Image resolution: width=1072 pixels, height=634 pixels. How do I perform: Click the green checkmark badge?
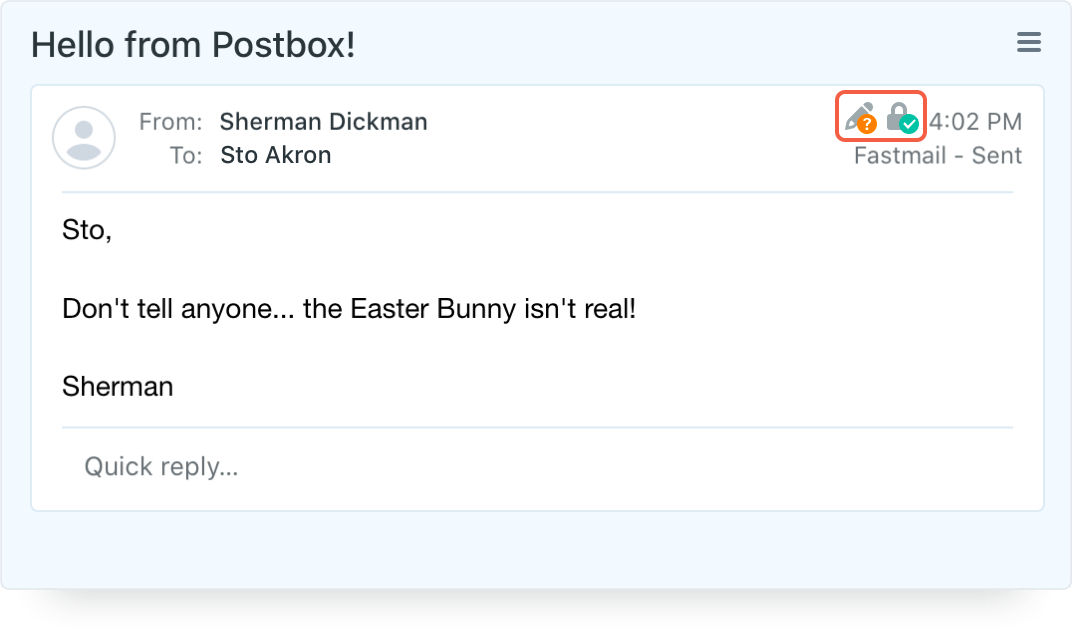tap(909, 125)
